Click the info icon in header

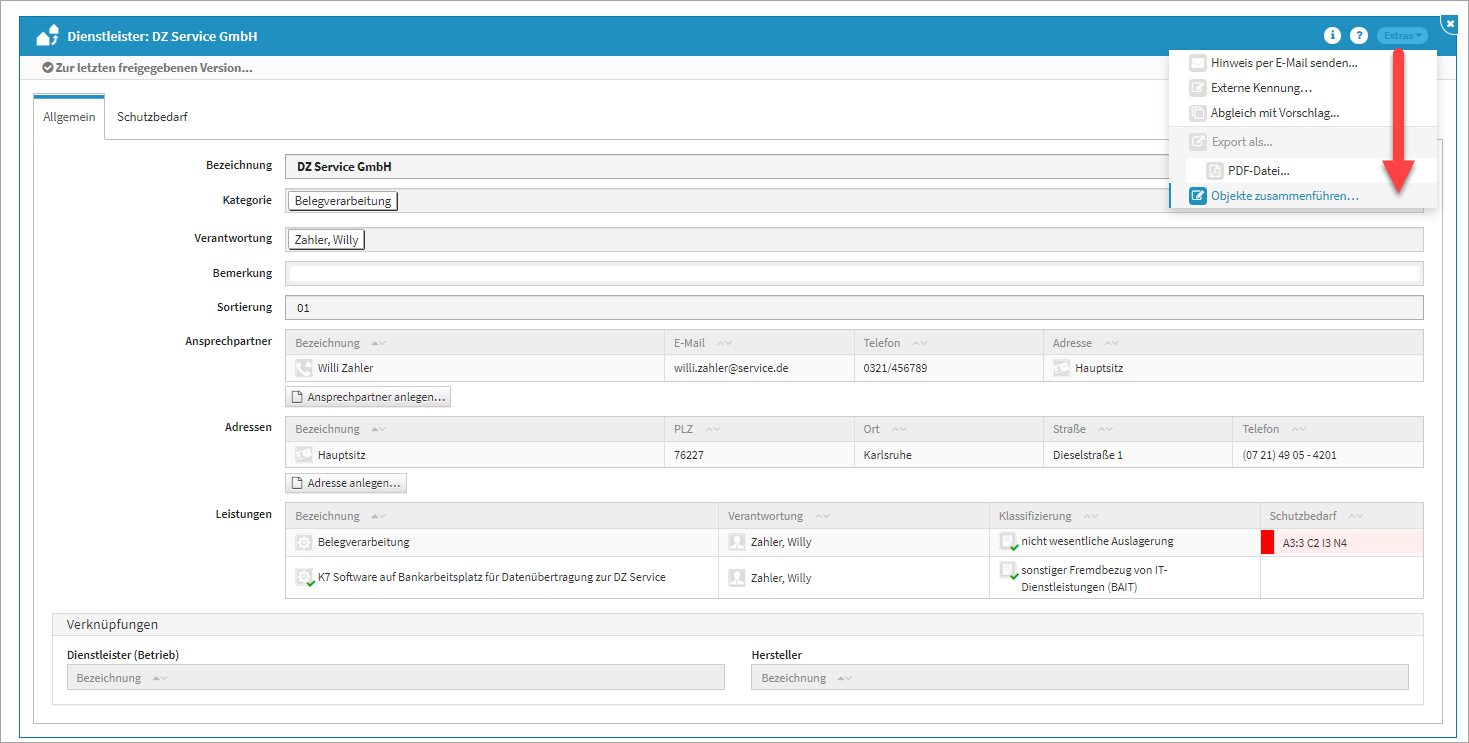pyautogui.click(x=1332, y=36)
